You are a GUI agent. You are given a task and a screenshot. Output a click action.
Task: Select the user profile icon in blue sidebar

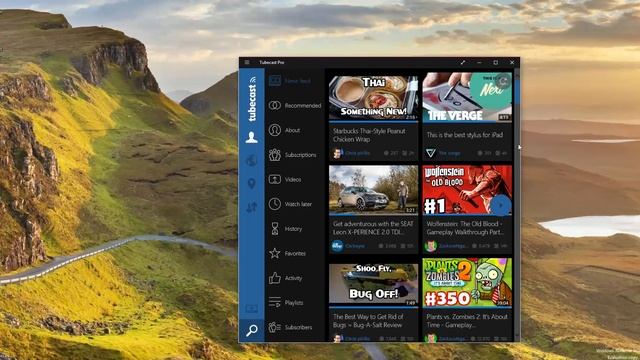[251, 137]
